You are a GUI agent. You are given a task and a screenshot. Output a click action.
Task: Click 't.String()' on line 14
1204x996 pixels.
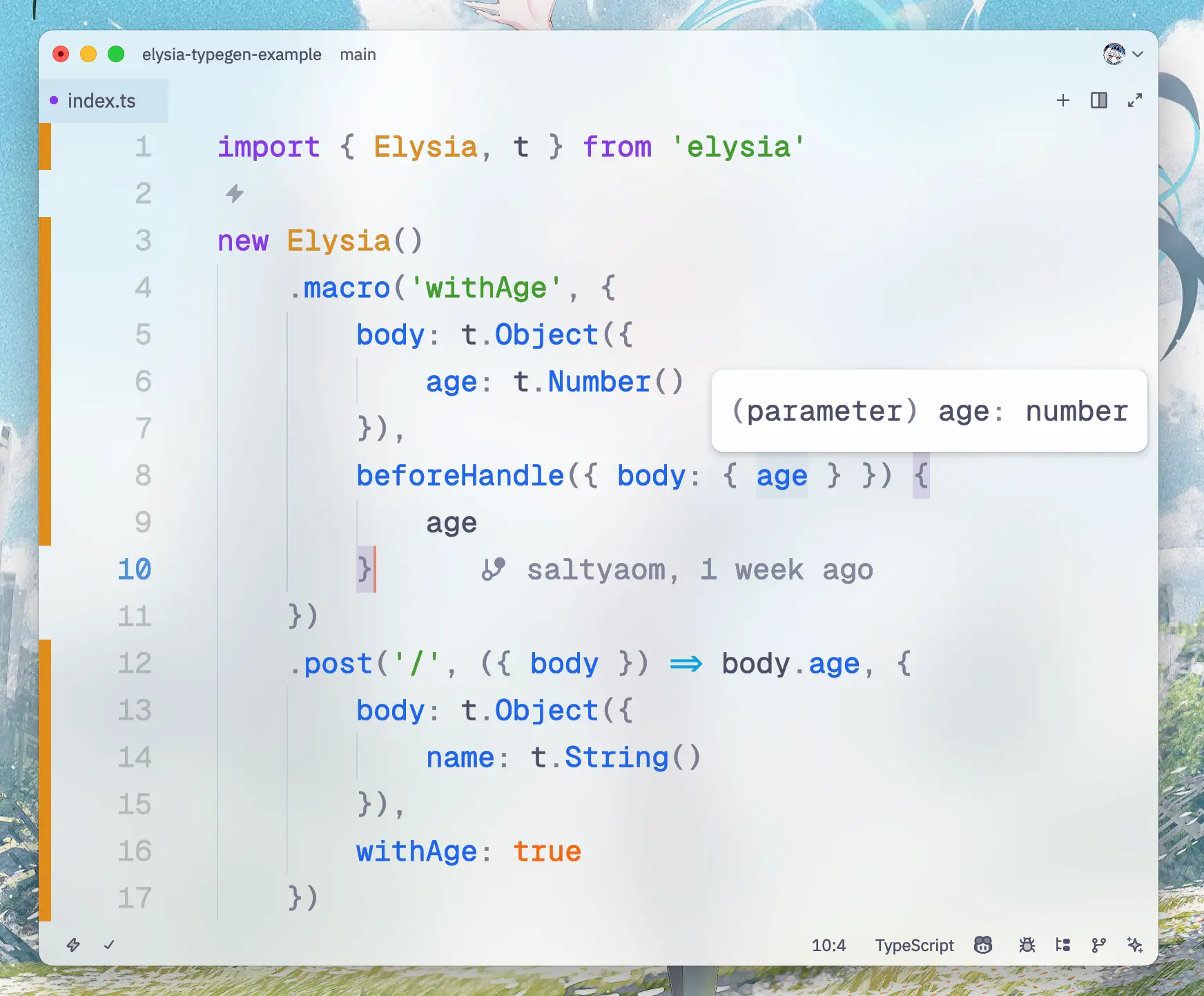616,758
